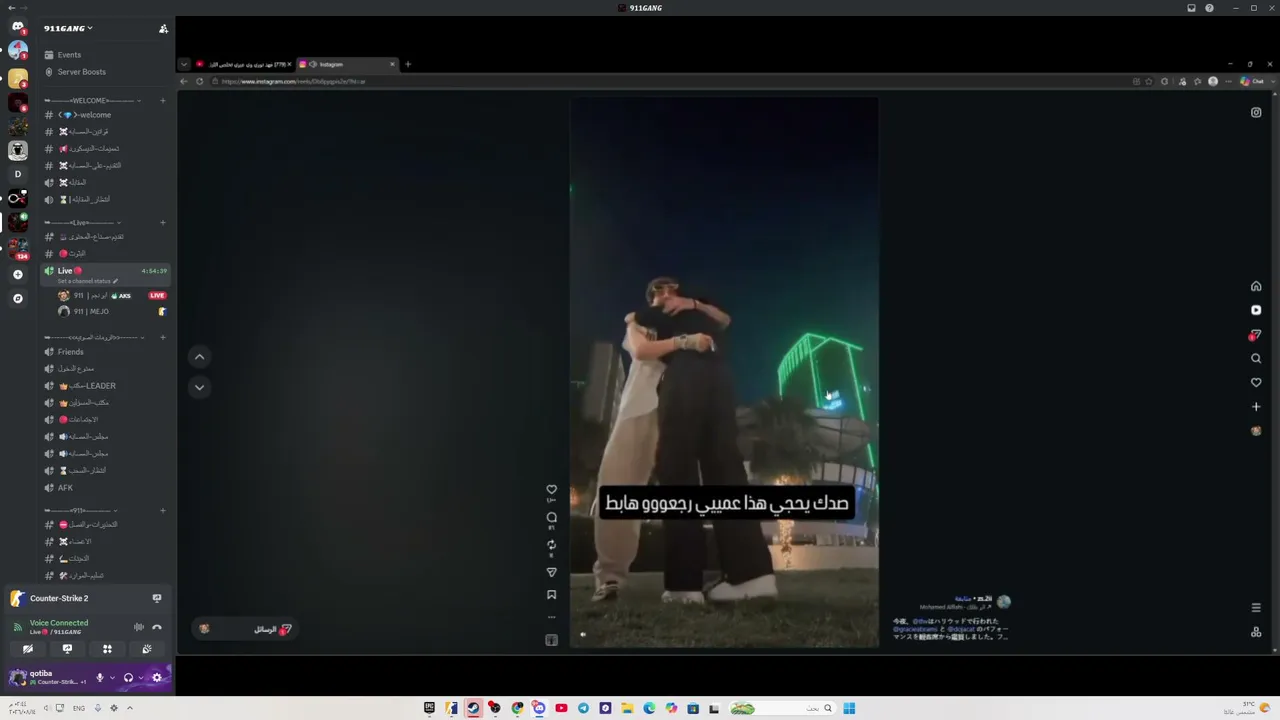Open the reel comments bubble
The image size is (1280, 720).
551,517
